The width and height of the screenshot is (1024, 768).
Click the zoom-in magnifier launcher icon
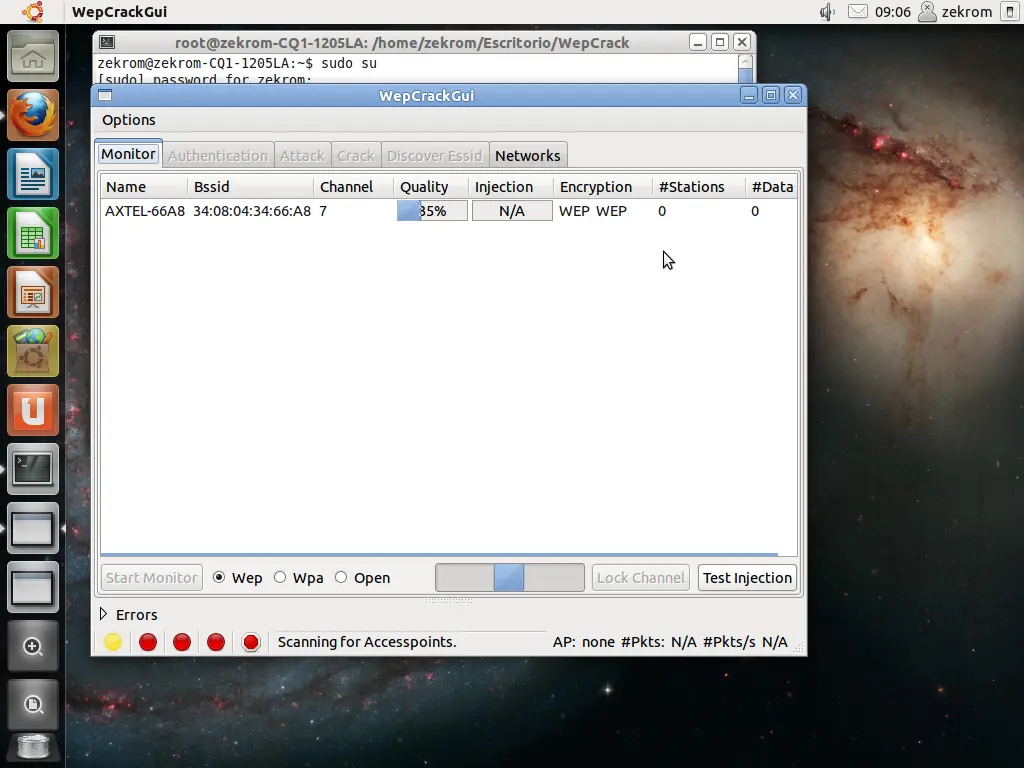tap(33, 647)
